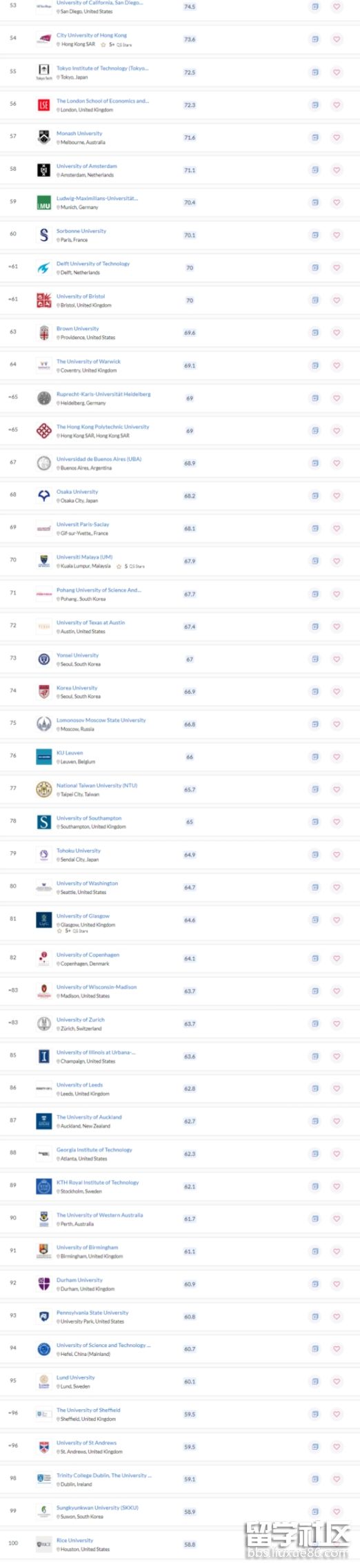Viewport: 360px width, 1568px height.
Task: Shortlist Durham University with the heart icon
Action: pos(337,1284)
